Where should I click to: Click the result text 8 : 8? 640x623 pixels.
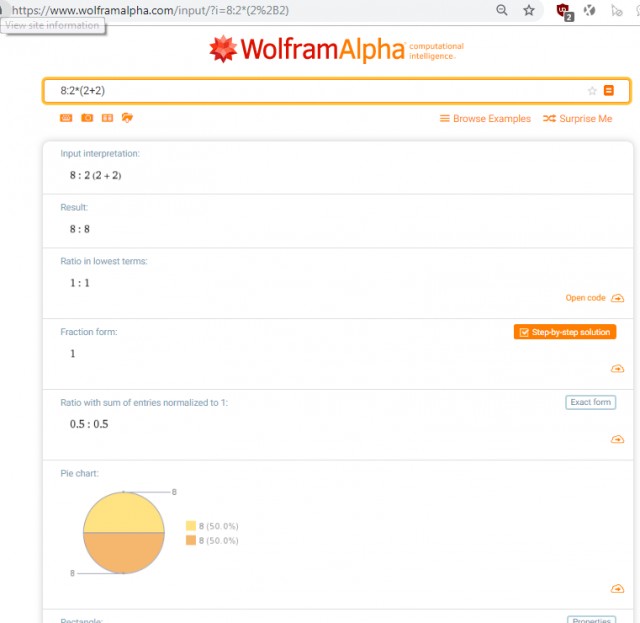point(80,229)
